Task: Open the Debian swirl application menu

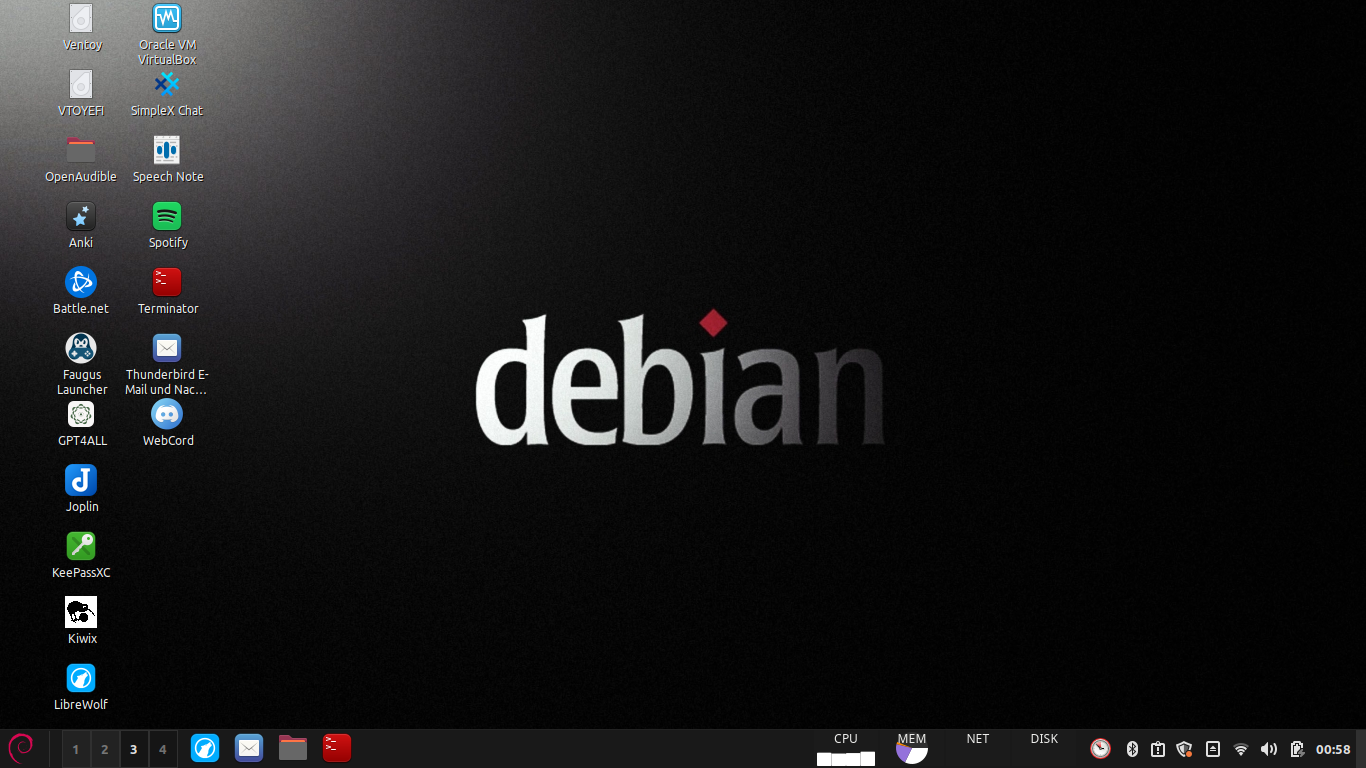Action: click(21, 748)
